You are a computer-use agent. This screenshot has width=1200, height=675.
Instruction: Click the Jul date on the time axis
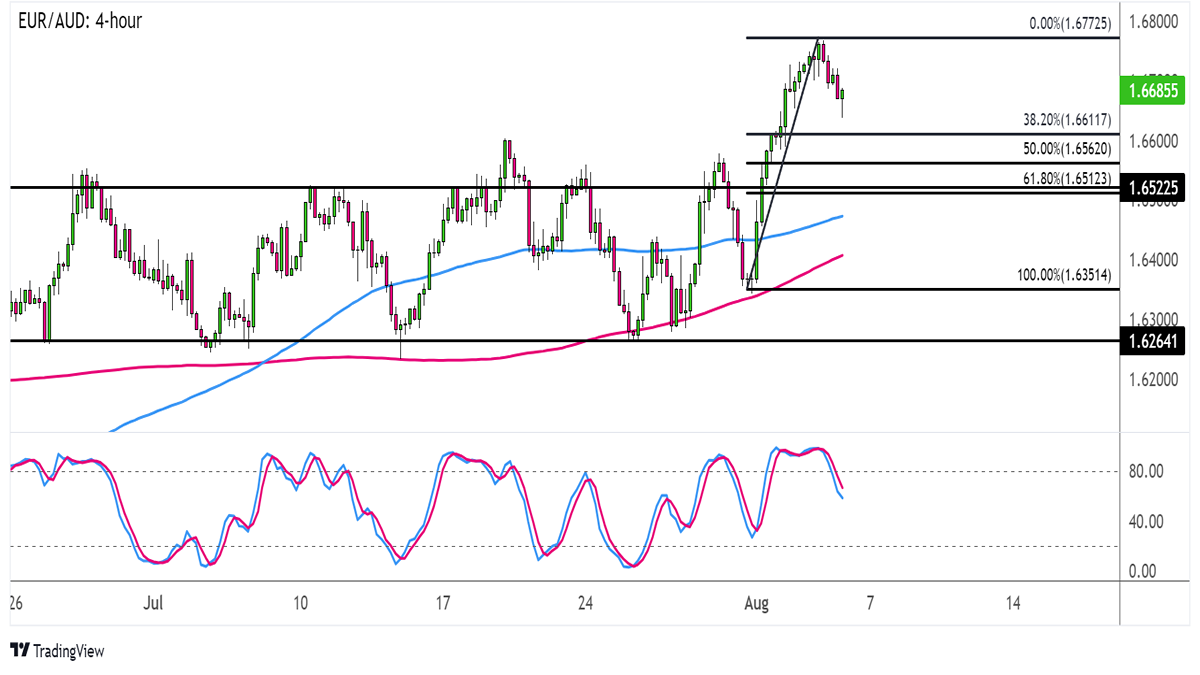[153, 604]
